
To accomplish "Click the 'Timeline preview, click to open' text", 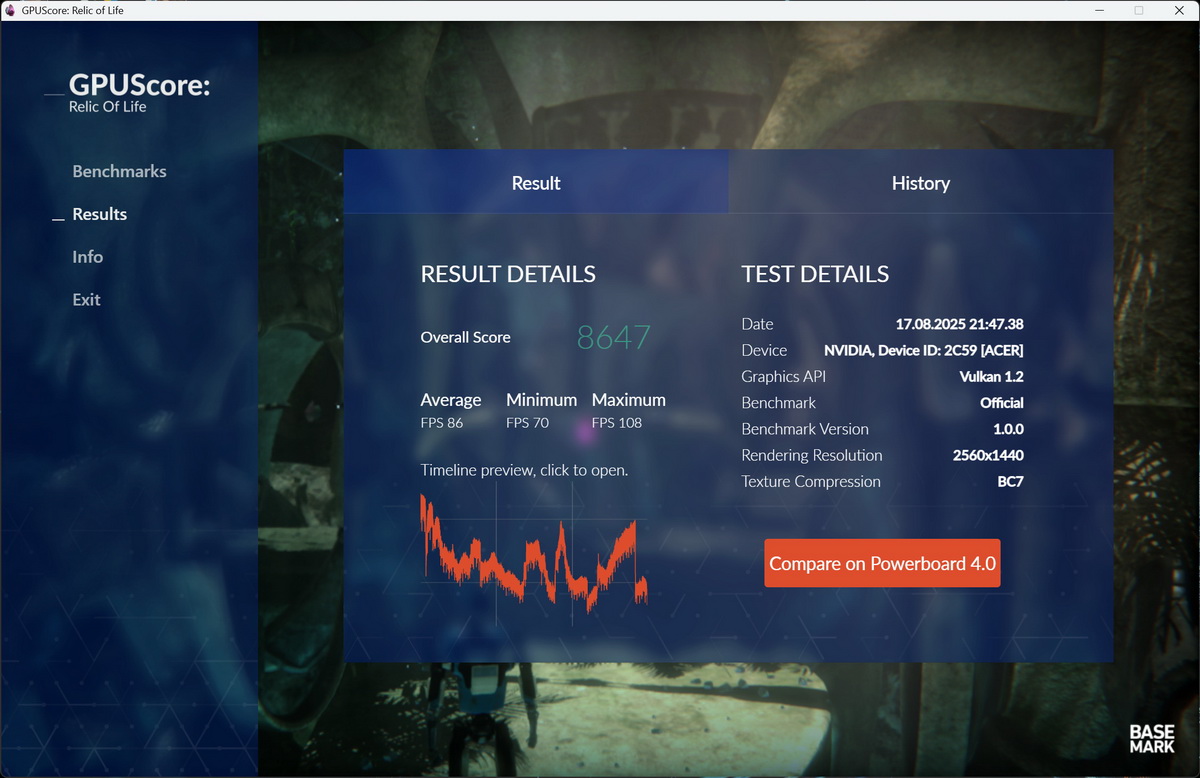I will click(524, 470).
